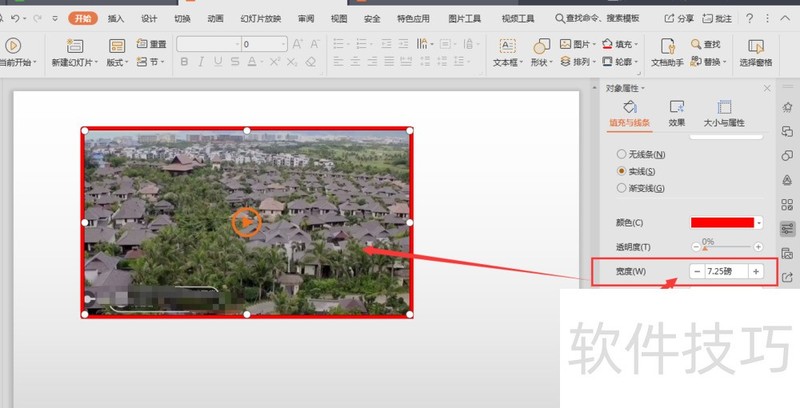The height and width of the screenshot is (408, 800).
Task: Open the Design (设计) ribbon tab
Action: (x=149, y=19)
